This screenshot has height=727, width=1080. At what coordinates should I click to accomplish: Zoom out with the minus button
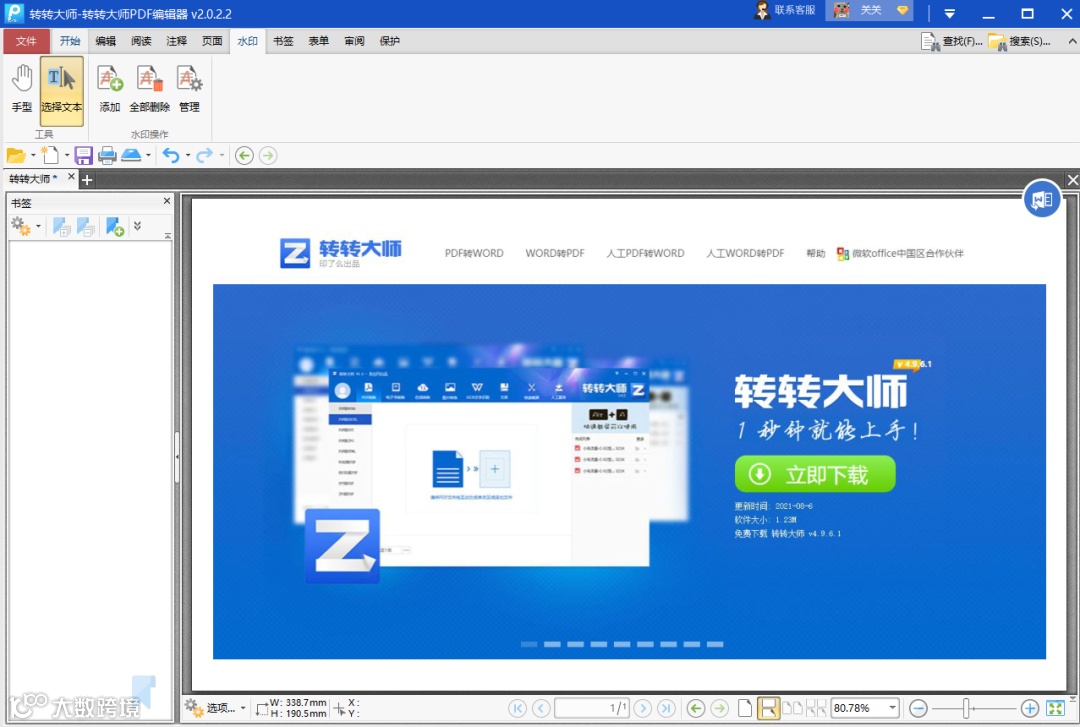pyautogui.click(x=918, y=708)
